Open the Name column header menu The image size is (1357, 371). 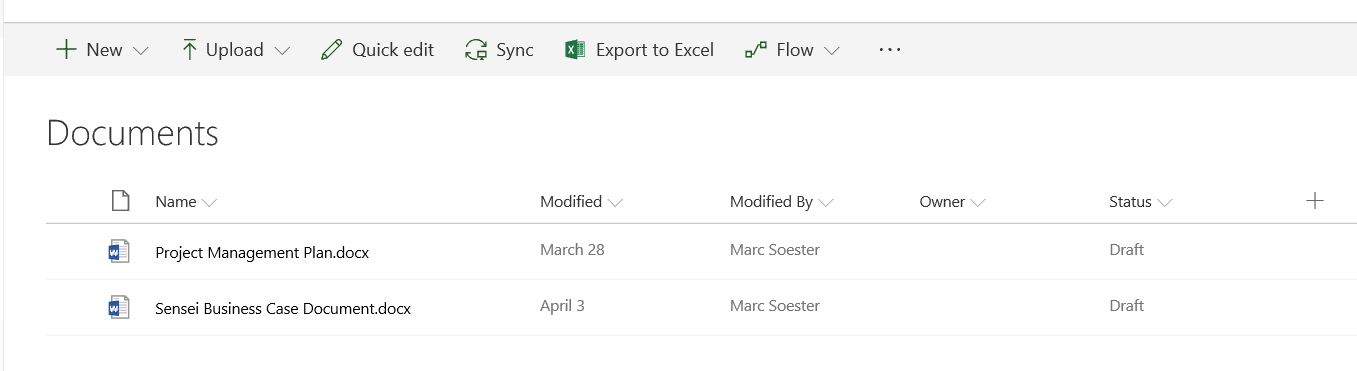(x=186, y=202)
